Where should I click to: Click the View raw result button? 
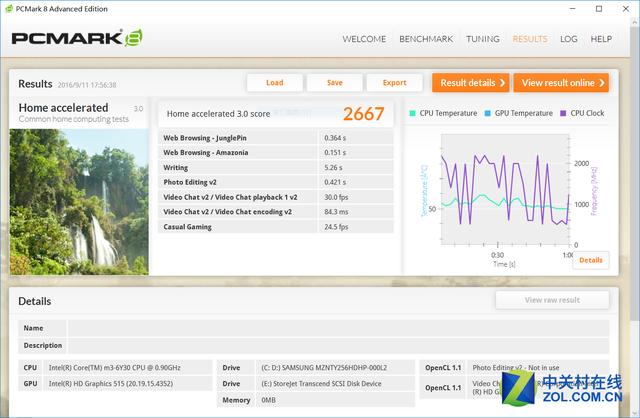(x=551, y=300)
